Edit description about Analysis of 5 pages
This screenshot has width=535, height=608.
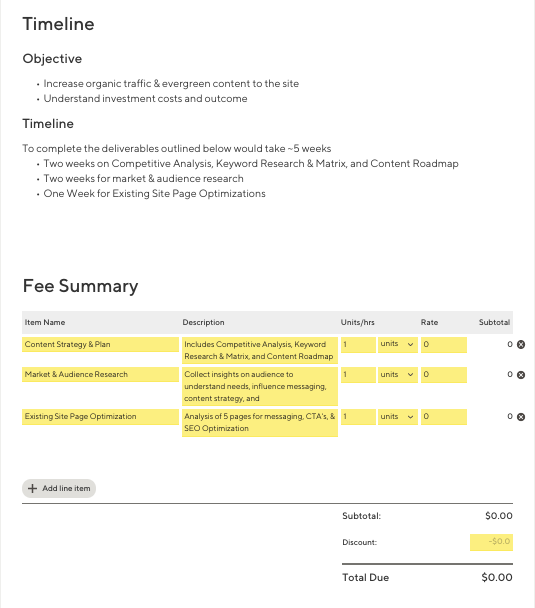coord(260,423)
